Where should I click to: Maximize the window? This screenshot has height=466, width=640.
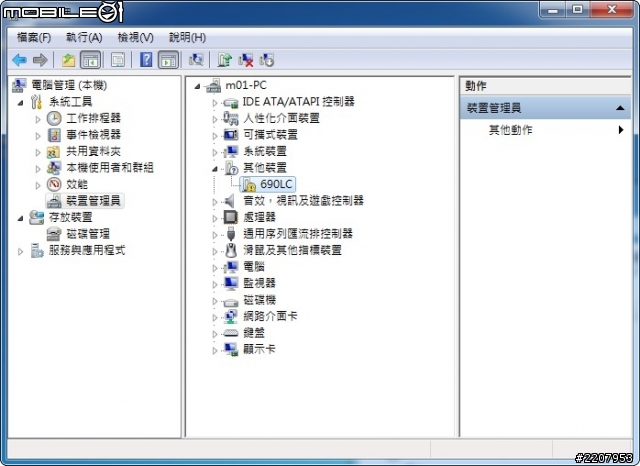[577, 9]
